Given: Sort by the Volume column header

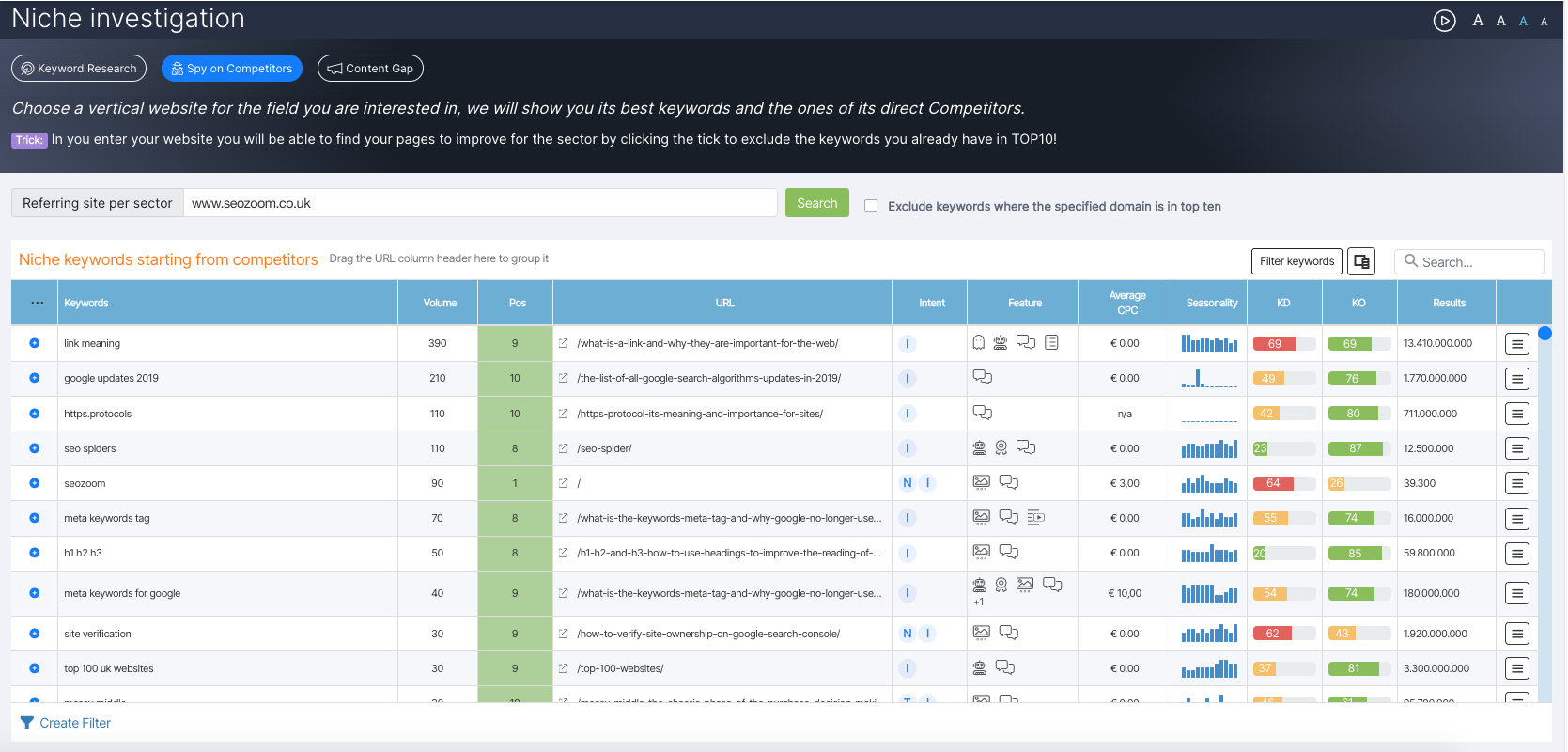Looking at the screenshot, I should [x=439, y=303].
